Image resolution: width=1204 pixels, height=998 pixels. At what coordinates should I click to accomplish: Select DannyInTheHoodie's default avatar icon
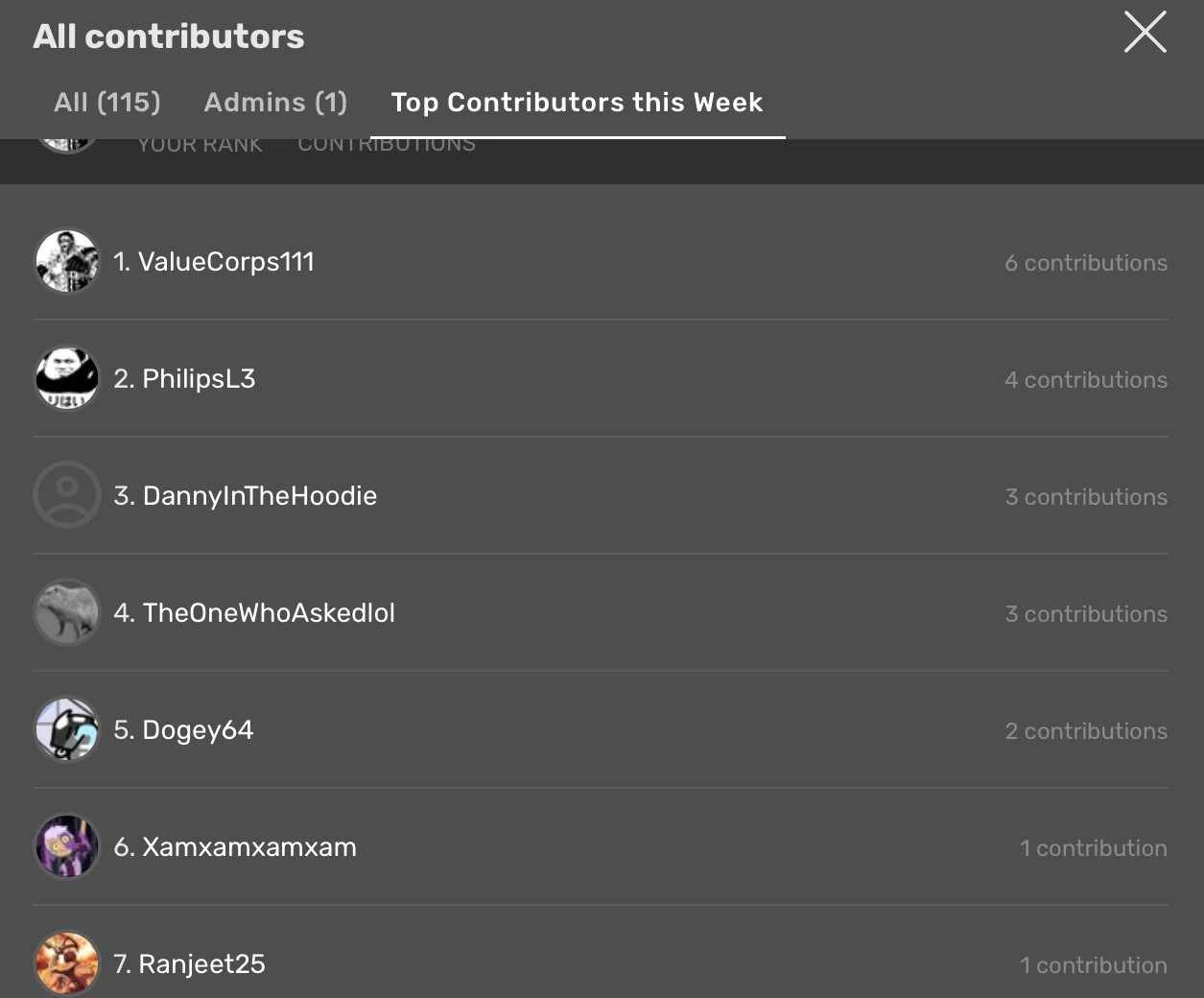point(66,495)
